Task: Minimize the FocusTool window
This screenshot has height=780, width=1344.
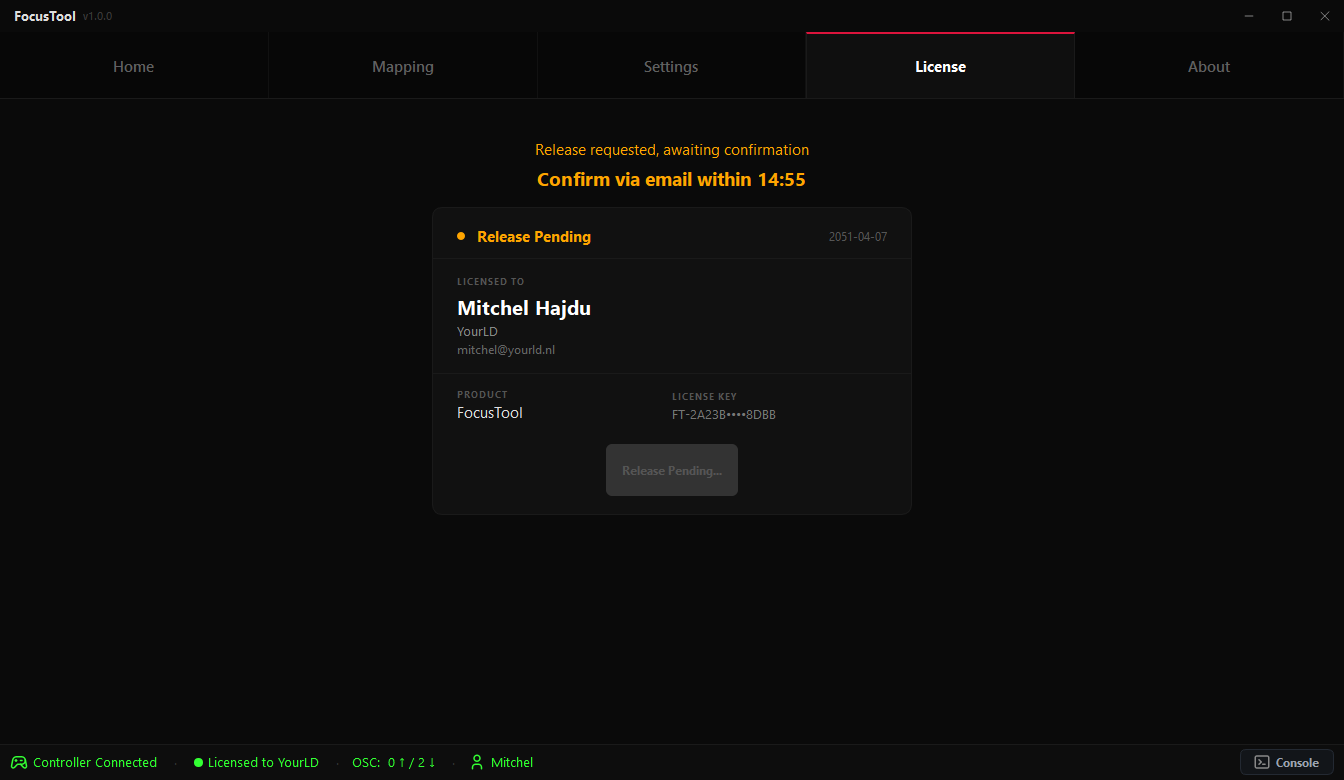Action: (1250, 16)
